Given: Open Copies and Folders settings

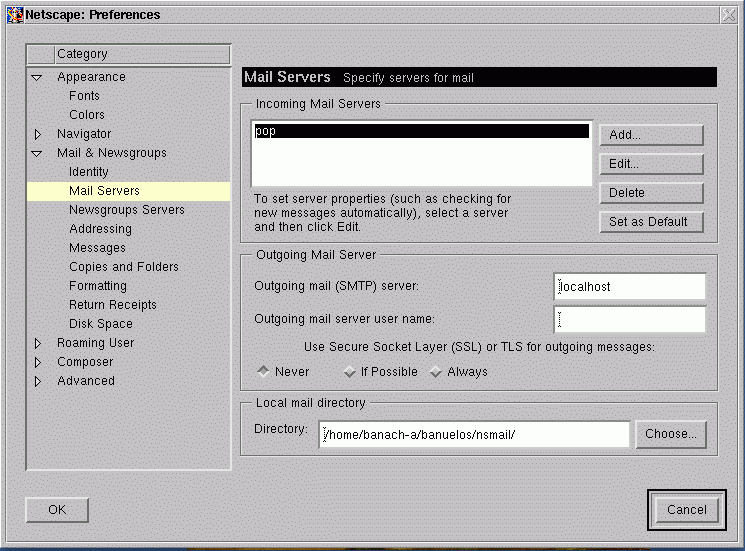Looking at the screenshot, I should (124, 266).
